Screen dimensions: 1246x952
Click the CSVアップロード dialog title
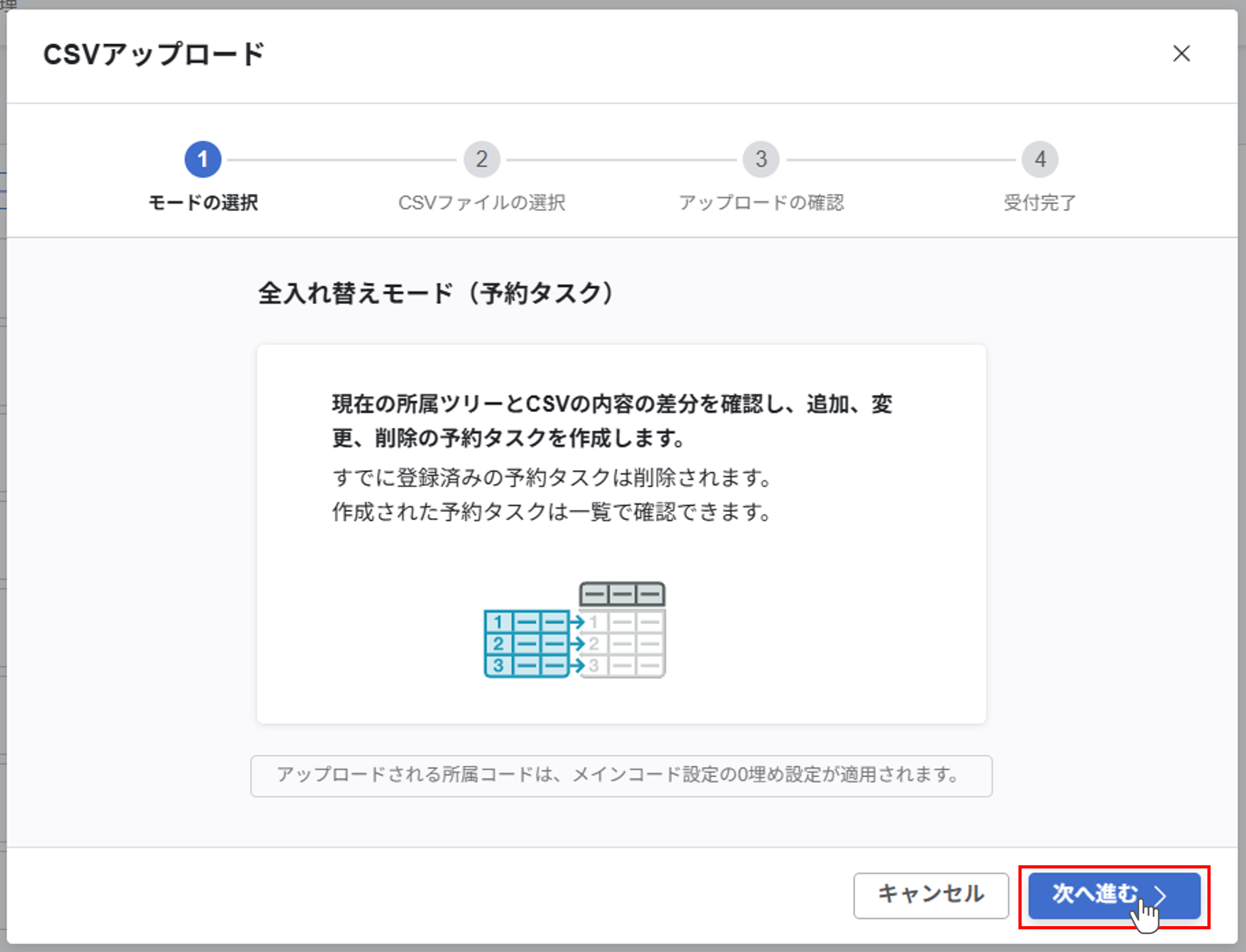click(154, 55)
